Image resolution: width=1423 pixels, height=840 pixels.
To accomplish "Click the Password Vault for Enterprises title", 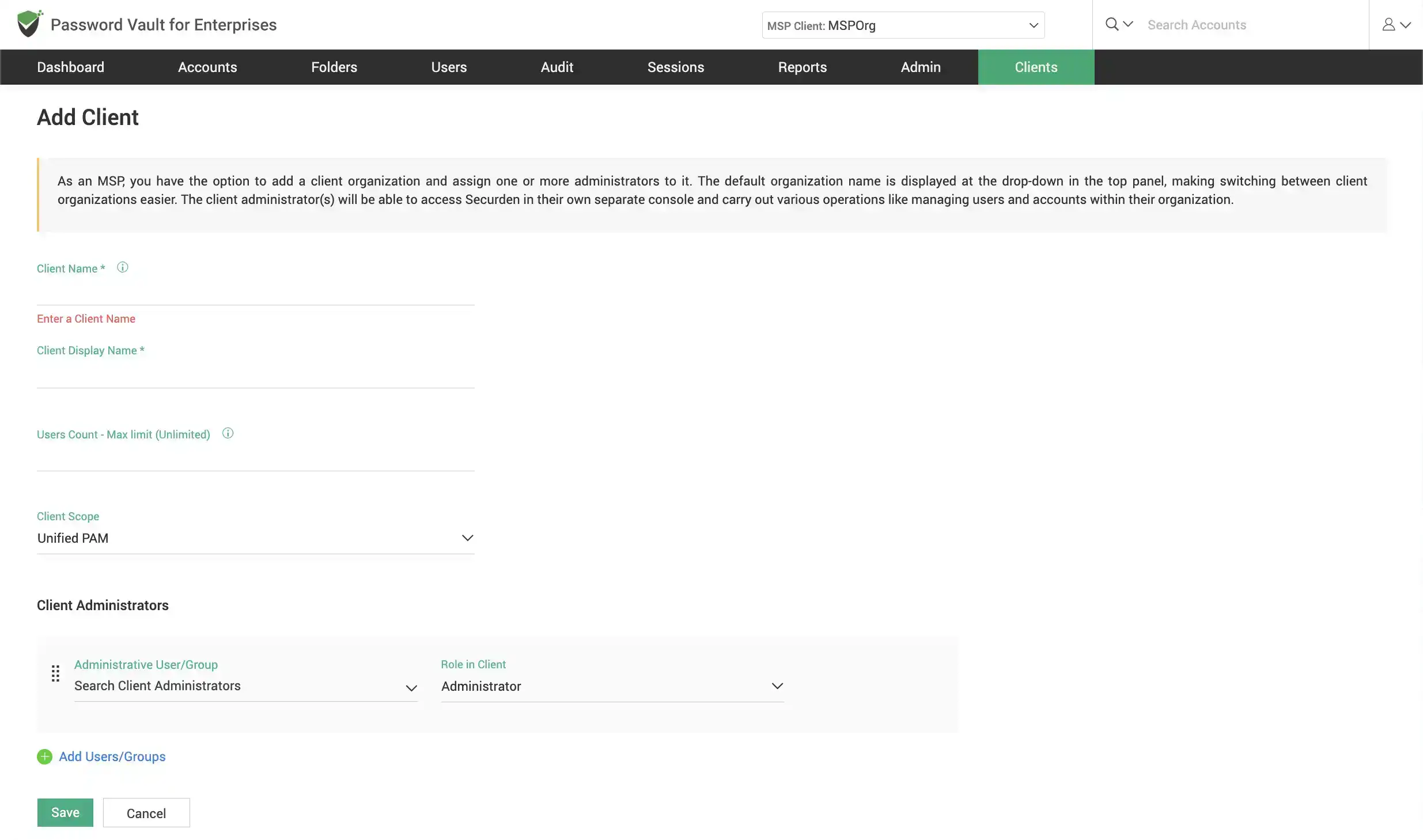I will 164,25.
